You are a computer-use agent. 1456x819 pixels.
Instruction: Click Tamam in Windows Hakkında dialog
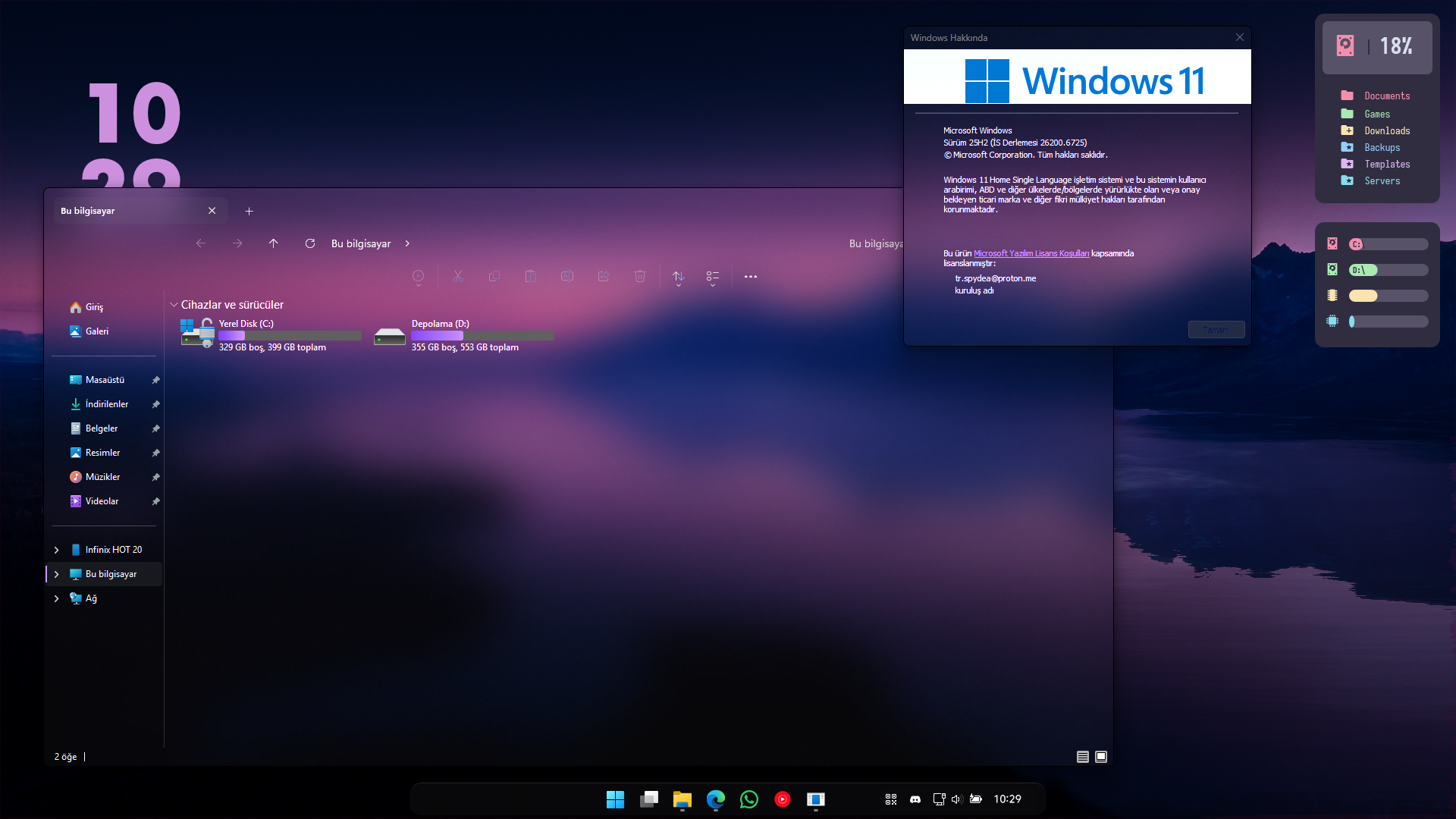[x=1216, y=330]
